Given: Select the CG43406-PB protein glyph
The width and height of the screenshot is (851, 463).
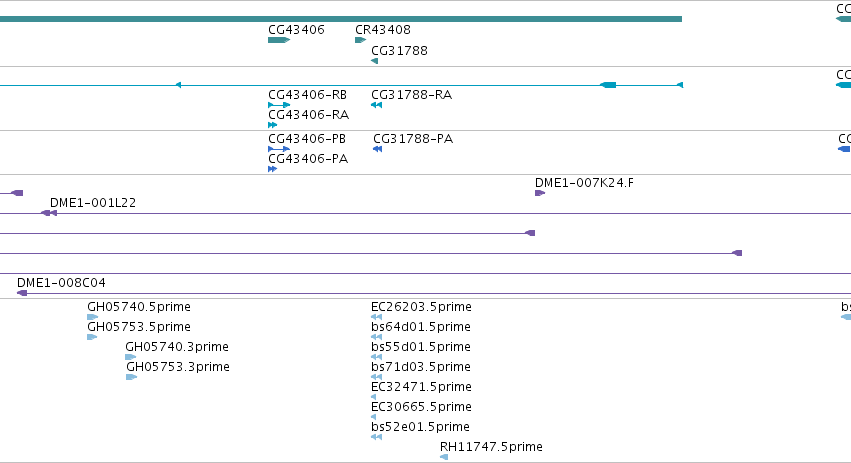Looking at the screenshot, I should (279, 149).
